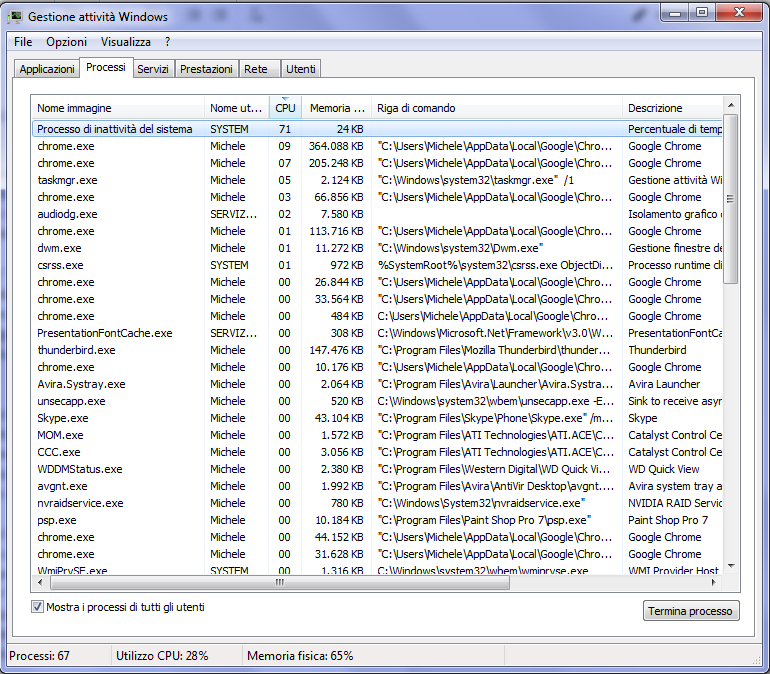Maximize the Gestione attività Windows window
Screen dimensions: 770x674
pos(702,13)
